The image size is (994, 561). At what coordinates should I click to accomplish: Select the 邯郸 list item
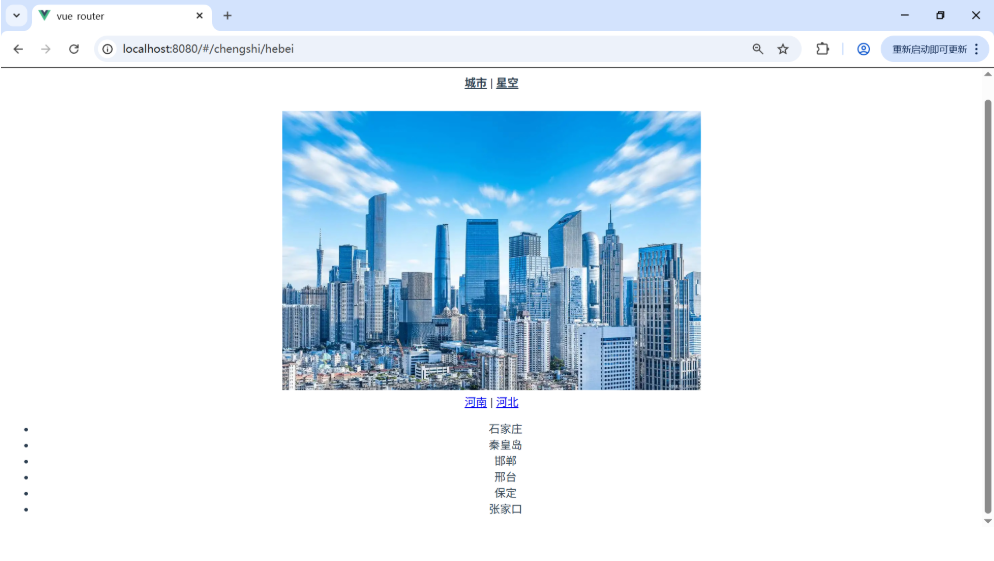pos(505,461)
